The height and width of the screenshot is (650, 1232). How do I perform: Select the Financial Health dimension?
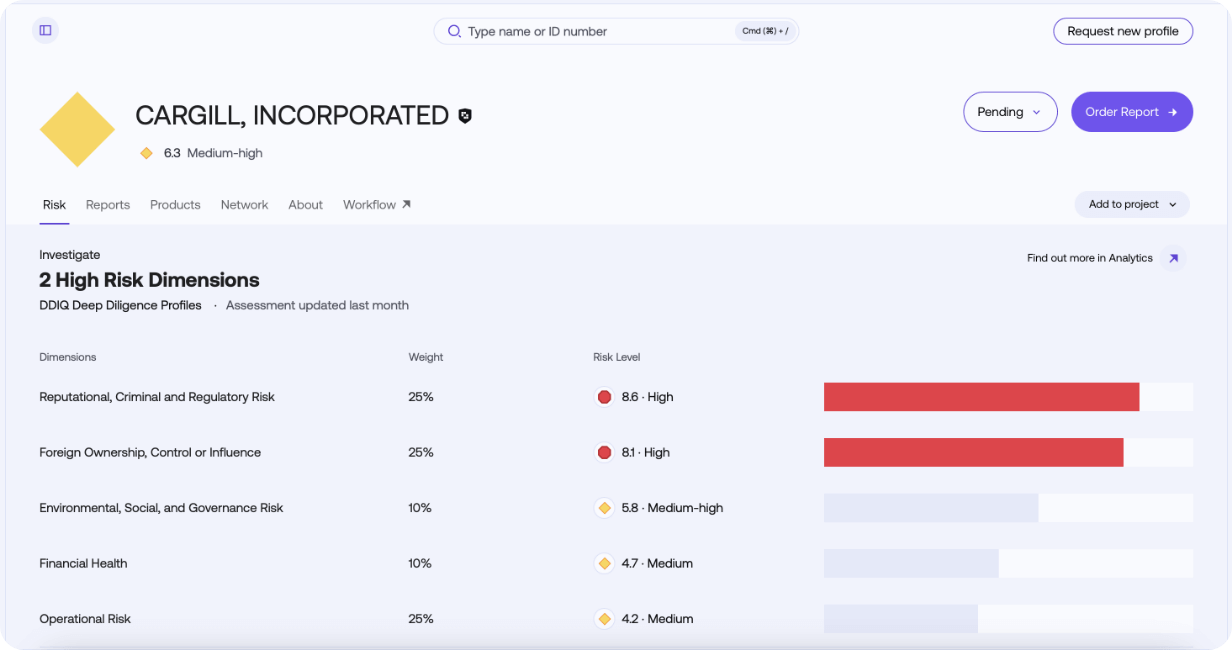pos(83,563)
